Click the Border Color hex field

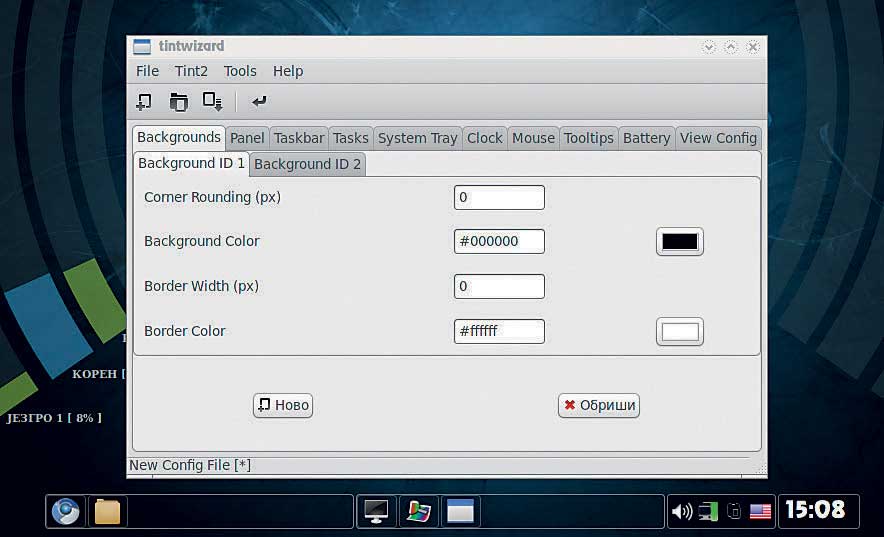tap(499, 331)
